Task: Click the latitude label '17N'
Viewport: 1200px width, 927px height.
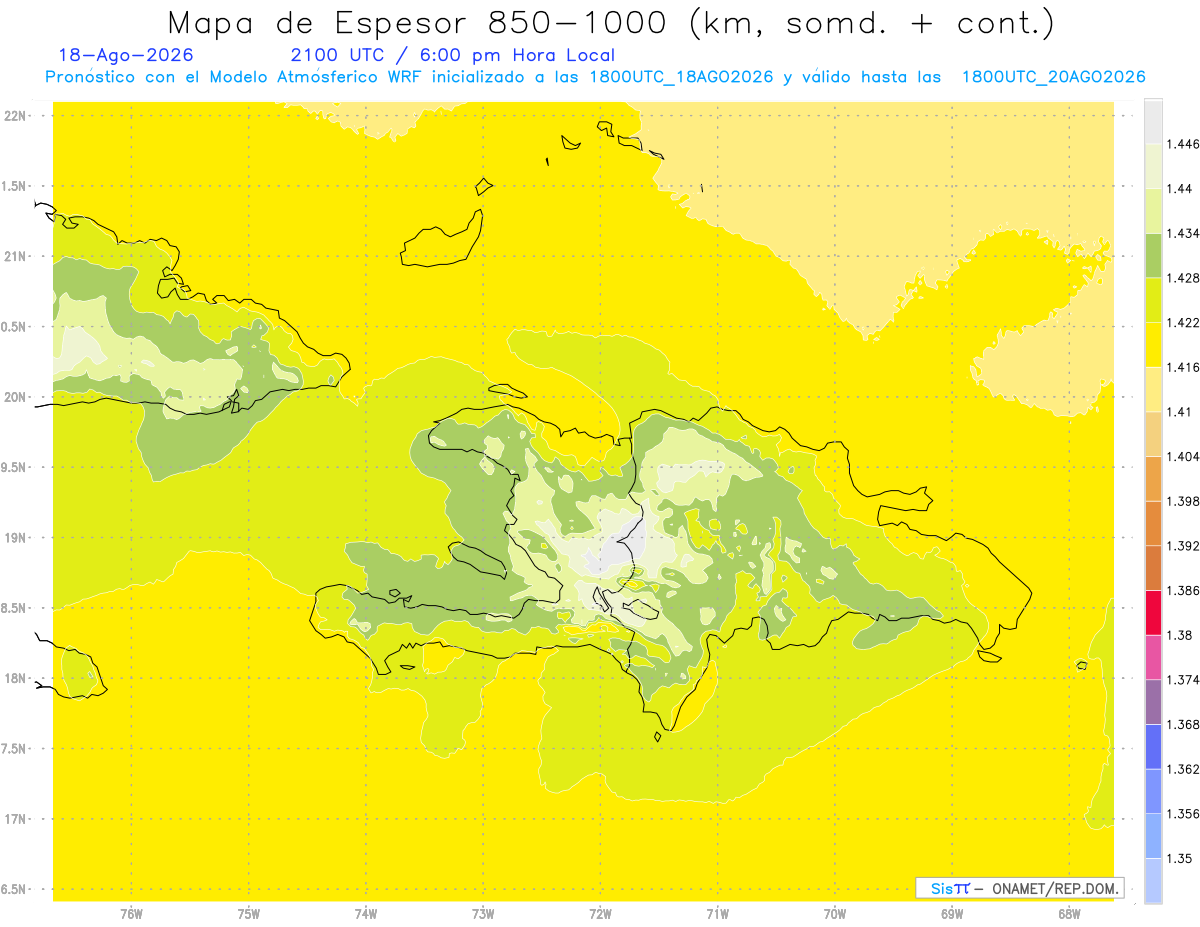Action: 17,819
